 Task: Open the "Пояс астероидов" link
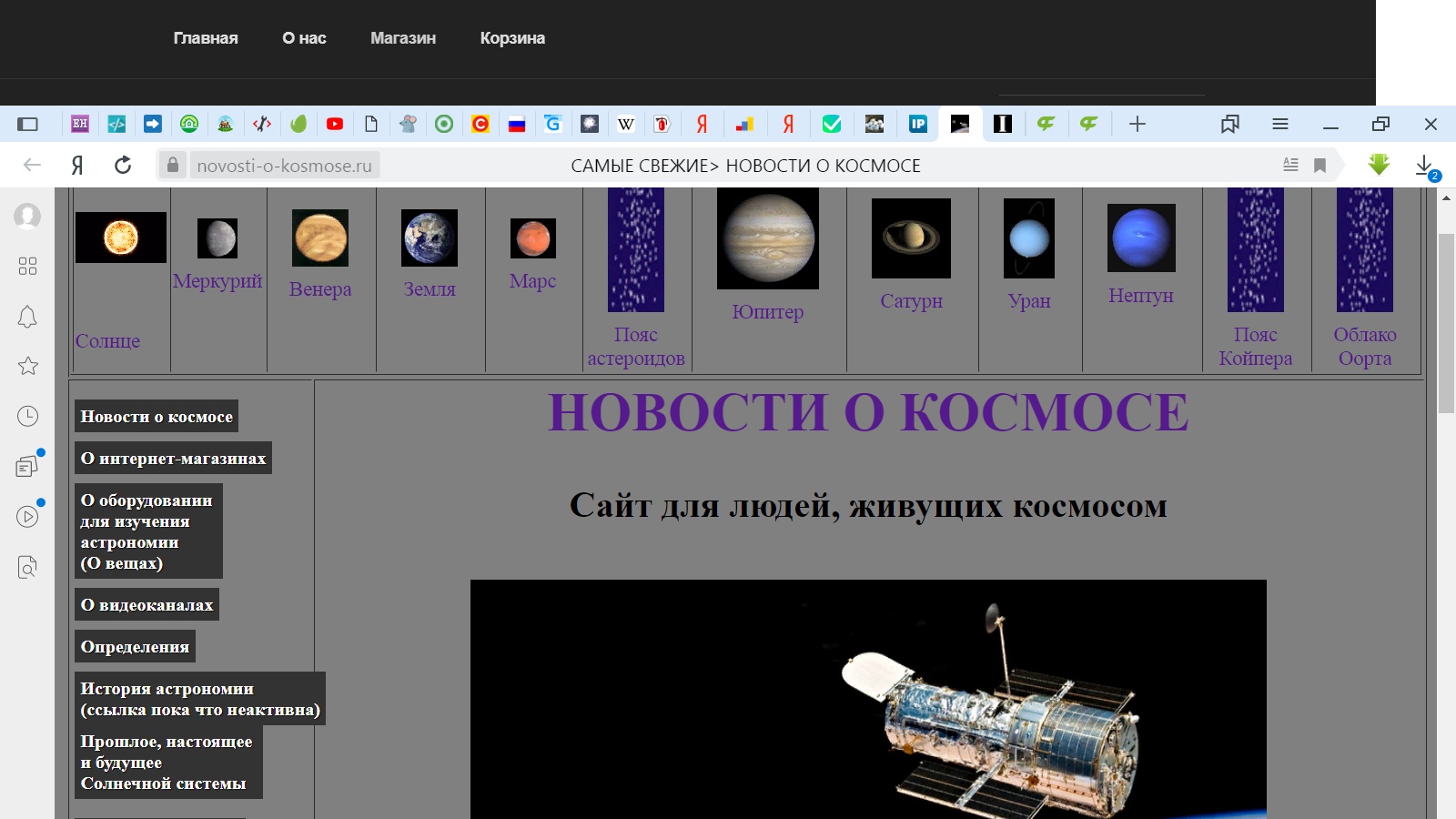(x=636, y=347)
